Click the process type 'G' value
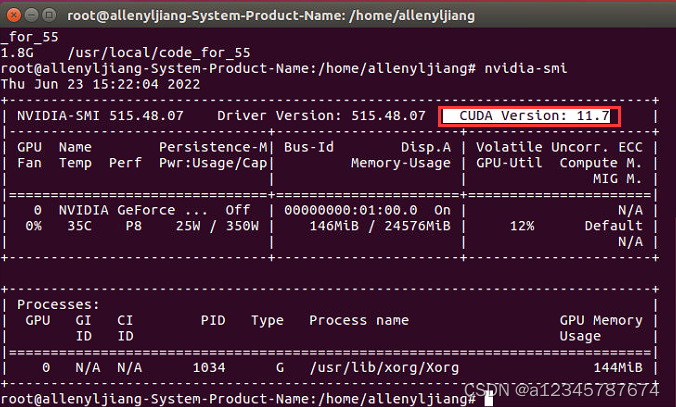 (x=280, y=368)
